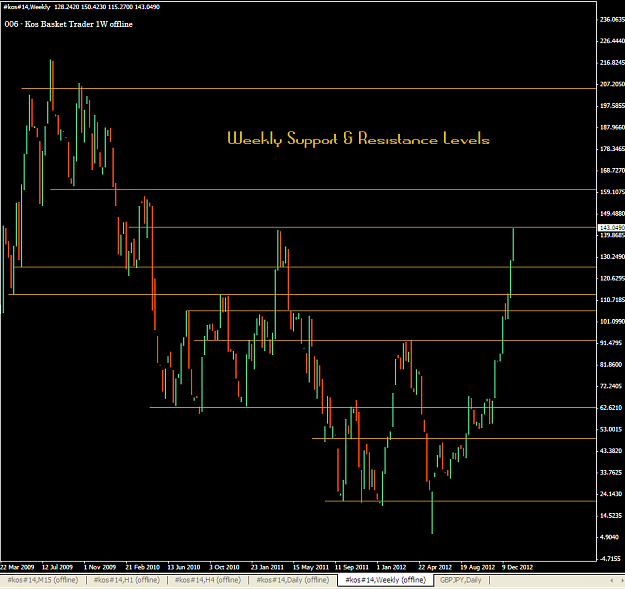Click the 81.8600 price axis value
Screen dimensions: 625x589
611,365
